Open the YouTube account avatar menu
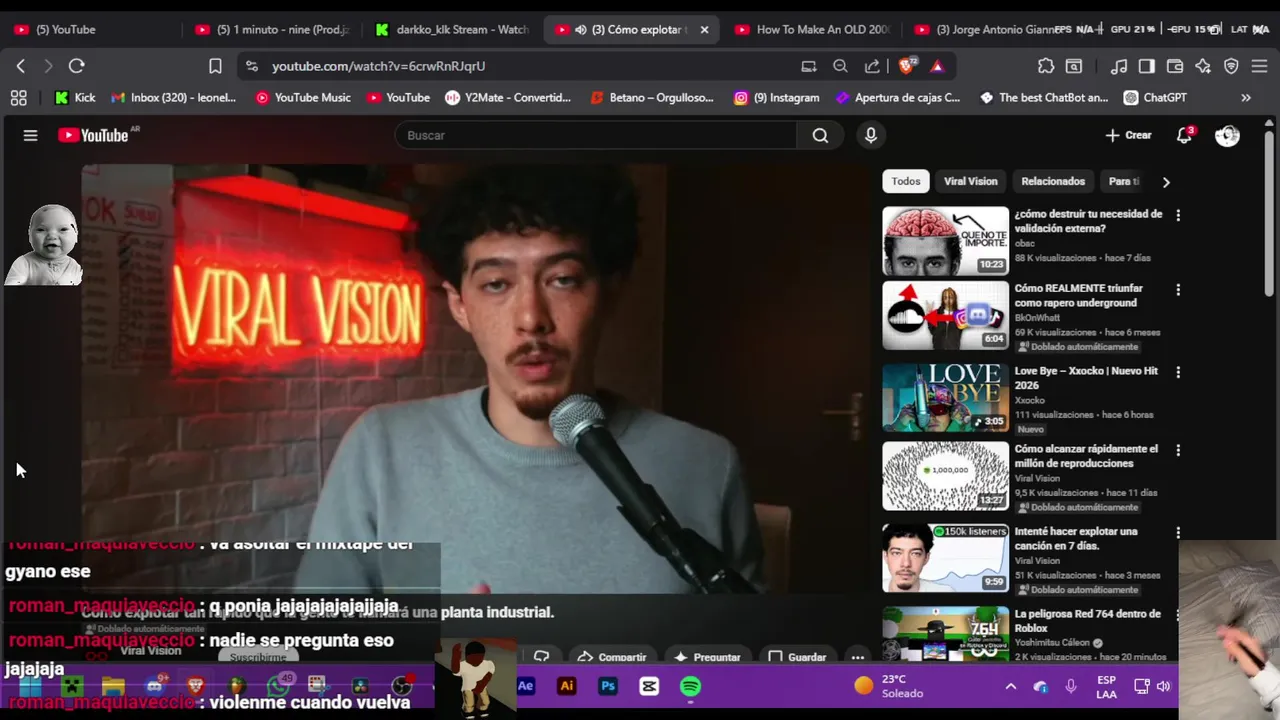This screenshot has height=720, width=1280. [1227, 135]
